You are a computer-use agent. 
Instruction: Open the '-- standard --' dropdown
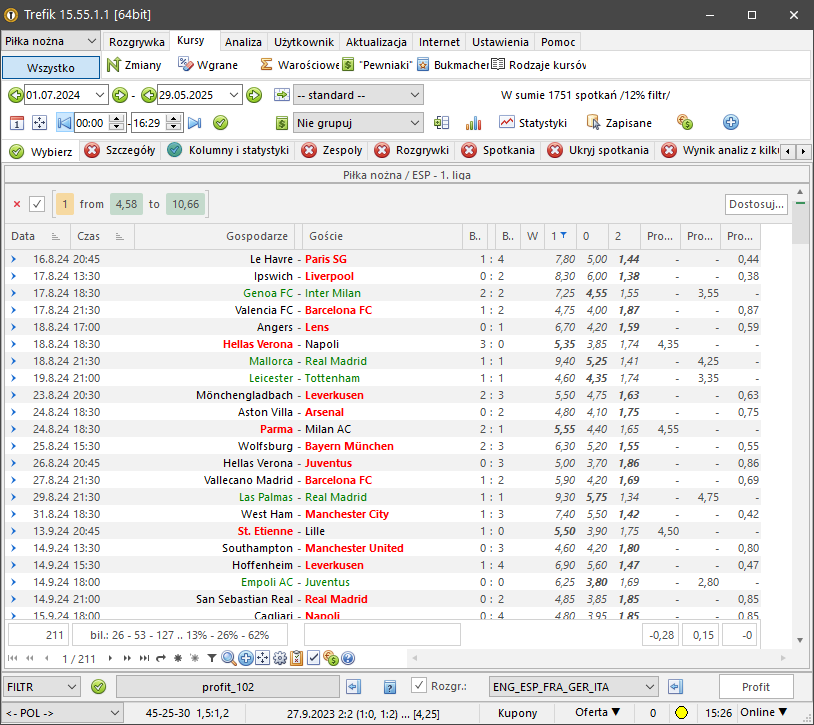click(x=359, y=95)
